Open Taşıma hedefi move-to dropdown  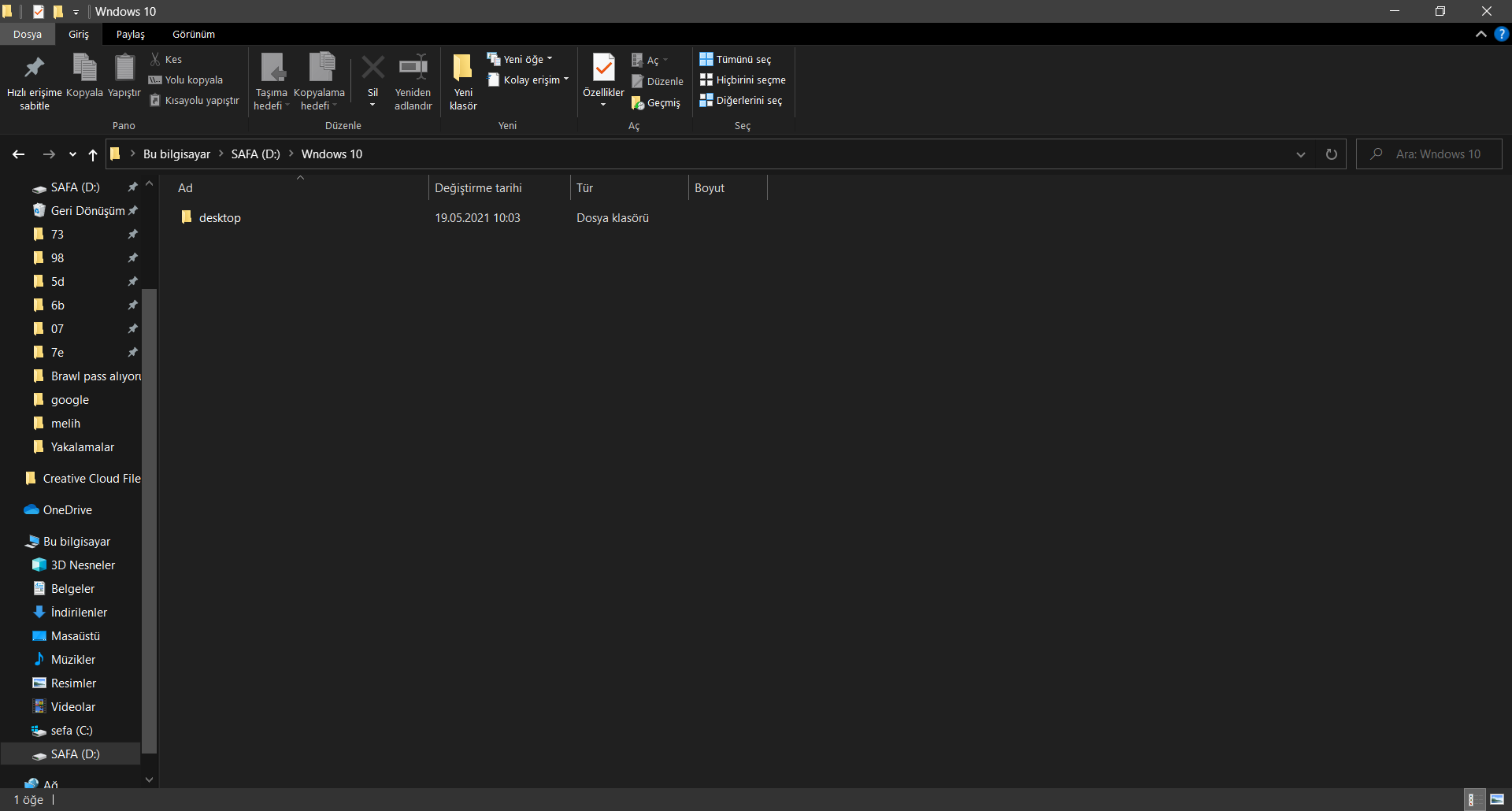point(272,82)
